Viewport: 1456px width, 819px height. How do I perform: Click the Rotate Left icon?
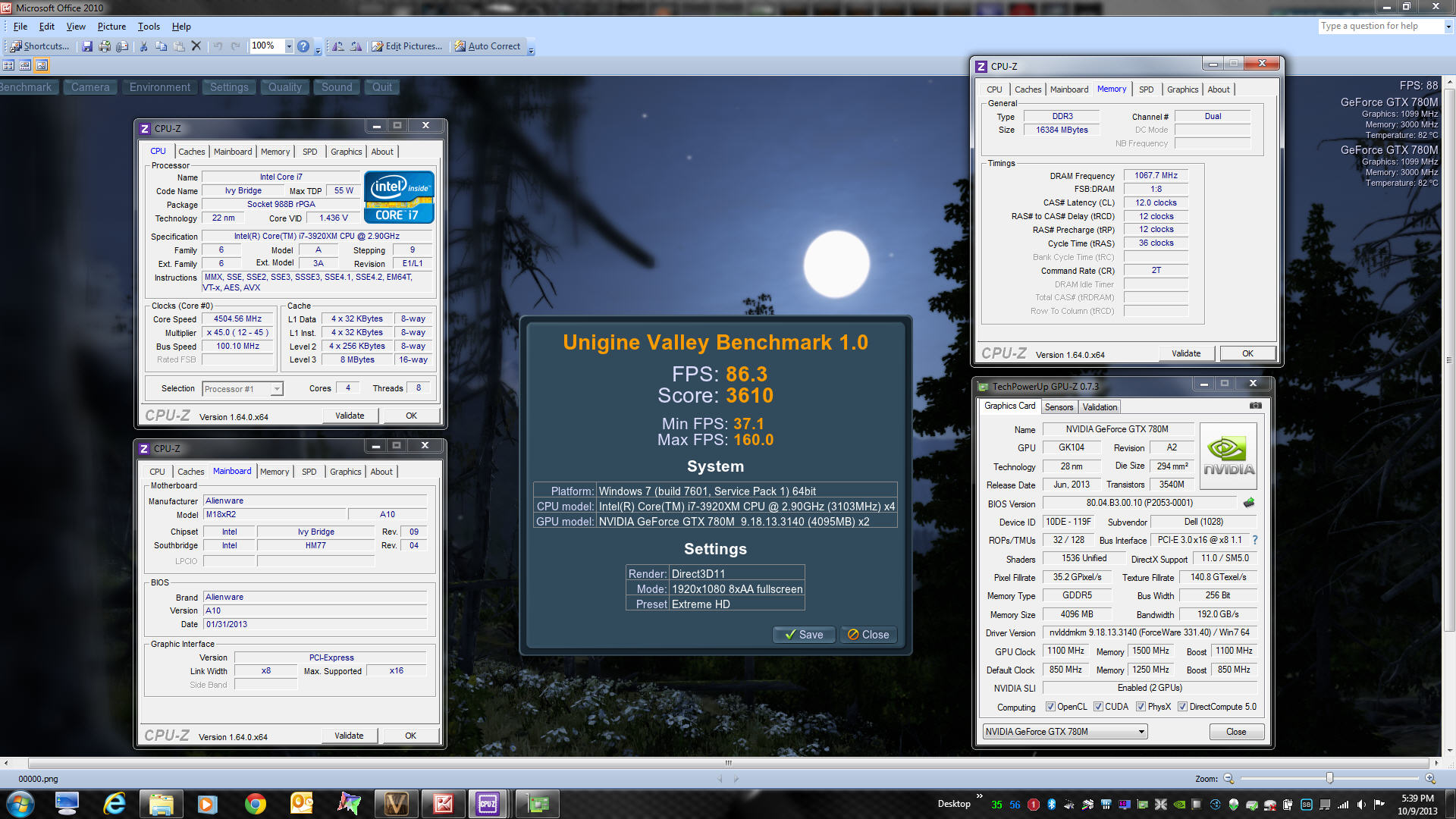coord(338,46)
